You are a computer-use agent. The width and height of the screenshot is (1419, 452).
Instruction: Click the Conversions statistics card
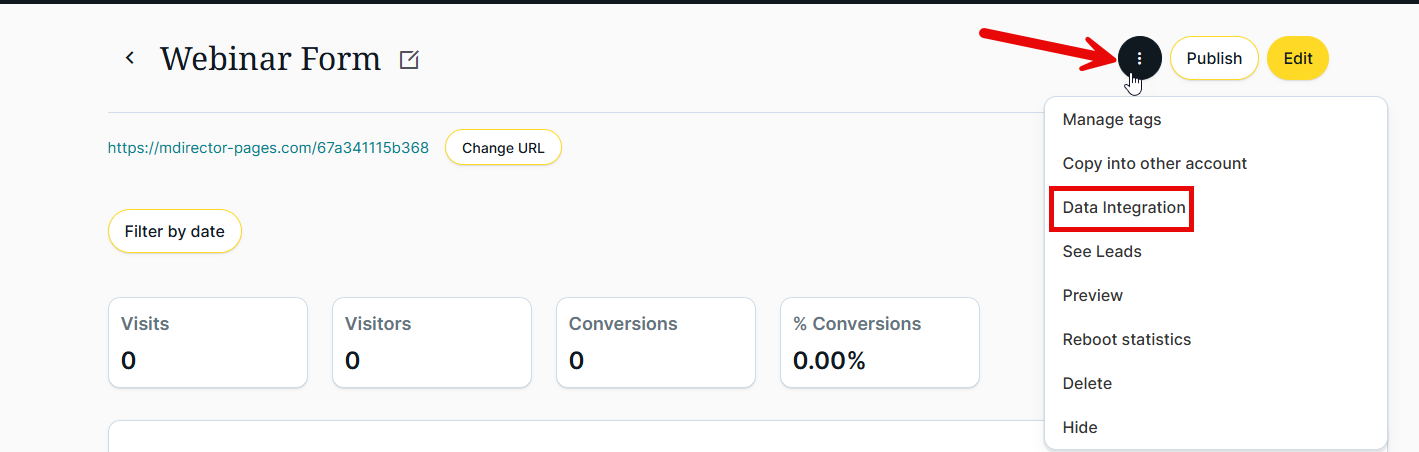(655, 342)
